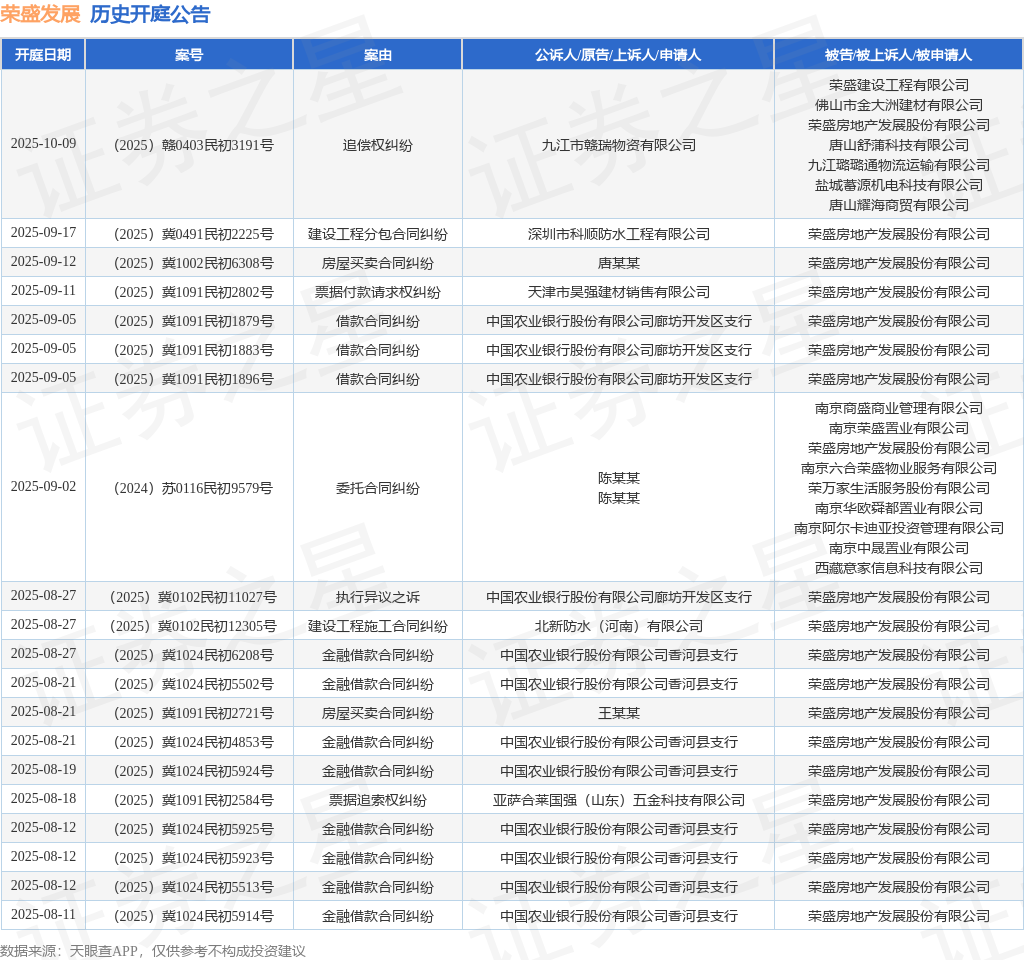Click defendant 唐山舒蒲科技有限公司
This screenshot has width=1024, height=960.
[x=899, y=145]
